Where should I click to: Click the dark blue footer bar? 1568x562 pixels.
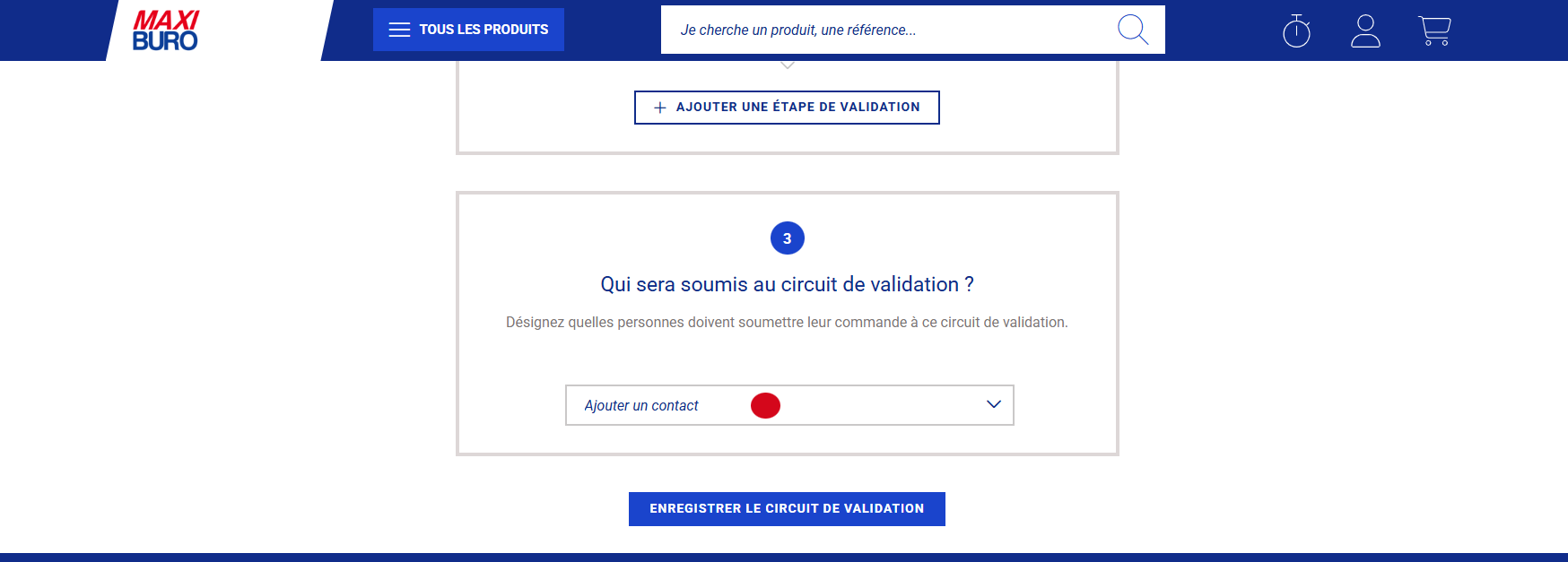(x=784, y=558)
